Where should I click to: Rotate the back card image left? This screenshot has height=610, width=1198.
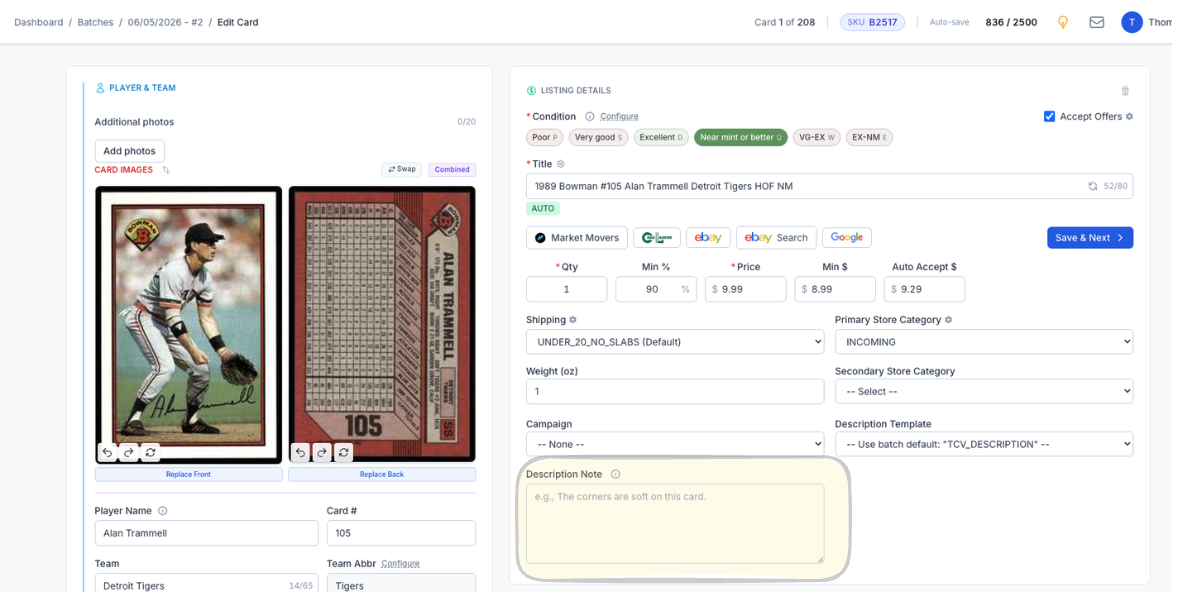coord(300,453)
